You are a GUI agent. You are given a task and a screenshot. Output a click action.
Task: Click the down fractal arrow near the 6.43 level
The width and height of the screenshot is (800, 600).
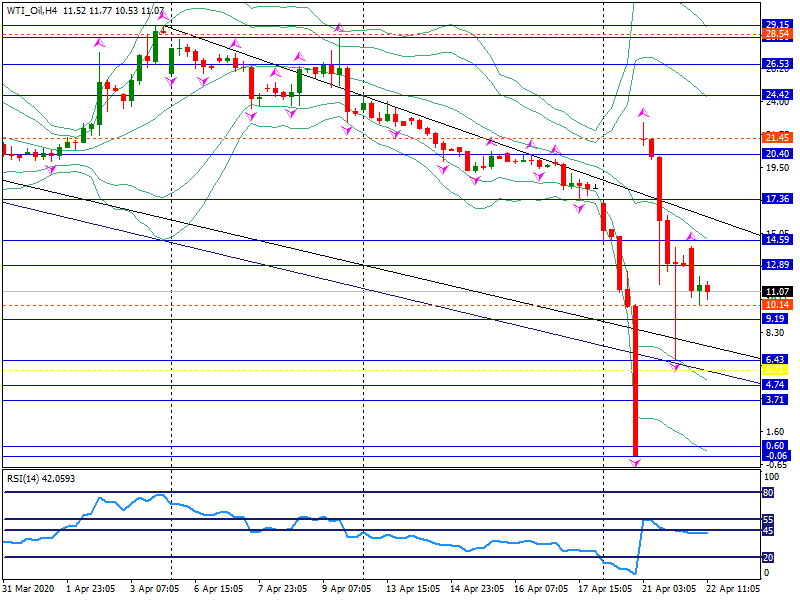click(x=675, y=367)
